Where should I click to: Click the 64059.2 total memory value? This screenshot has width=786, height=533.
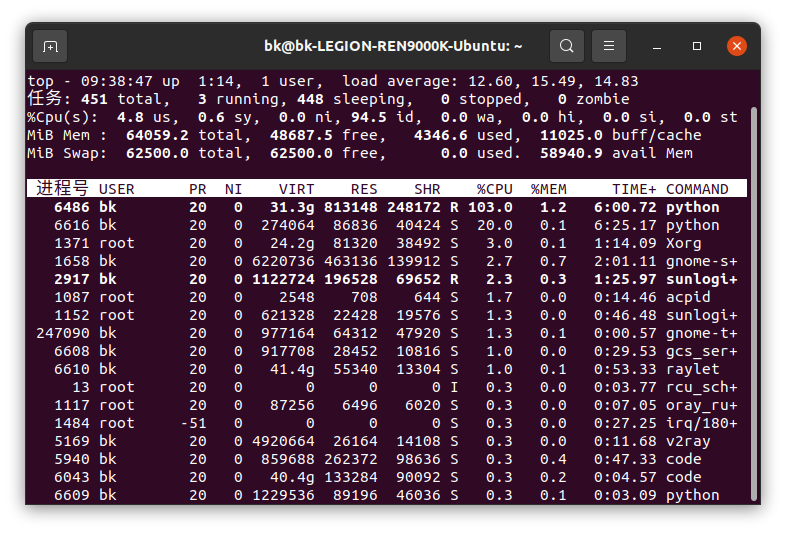pyautogui.click(x=157, y=135)
